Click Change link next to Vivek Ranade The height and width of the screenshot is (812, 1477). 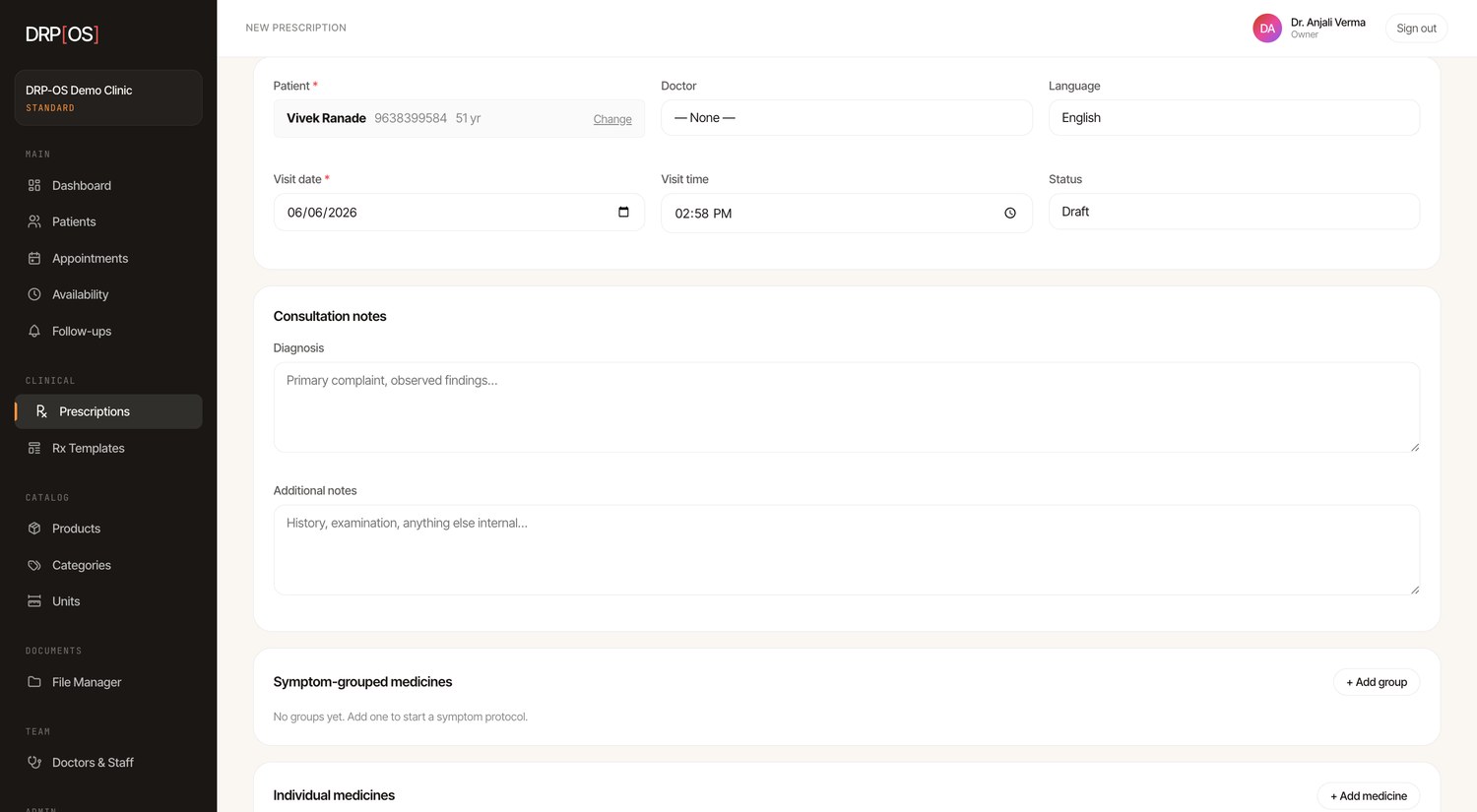(x=612, y=119)
